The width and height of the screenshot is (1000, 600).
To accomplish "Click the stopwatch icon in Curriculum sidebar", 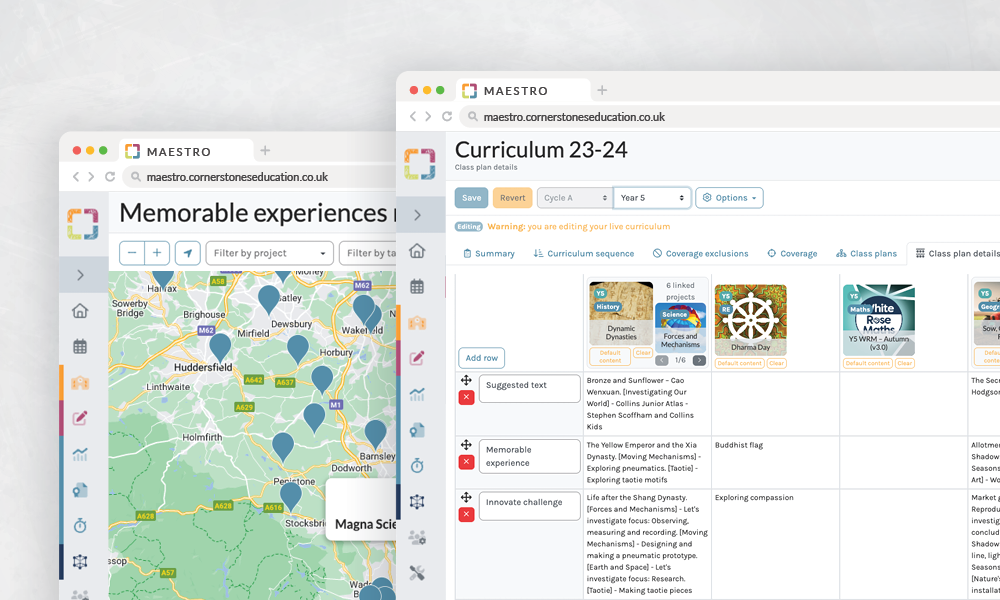I will click(417, 466).
